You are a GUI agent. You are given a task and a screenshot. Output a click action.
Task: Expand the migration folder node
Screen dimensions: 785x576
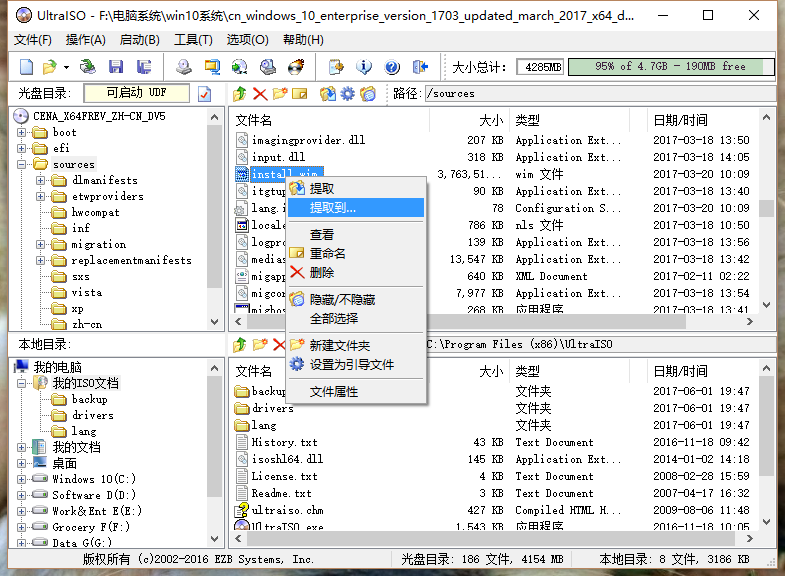click(x=41, y=245)
